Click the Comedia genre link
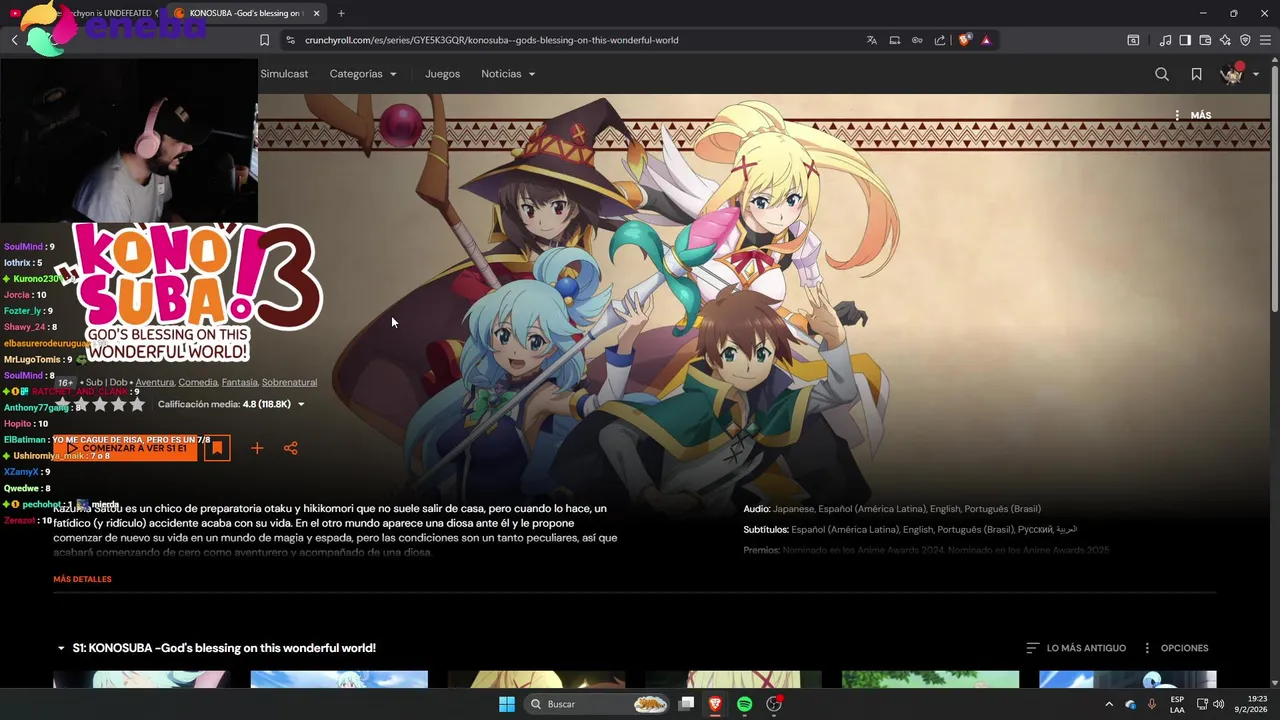 click(x=198, y=382)
